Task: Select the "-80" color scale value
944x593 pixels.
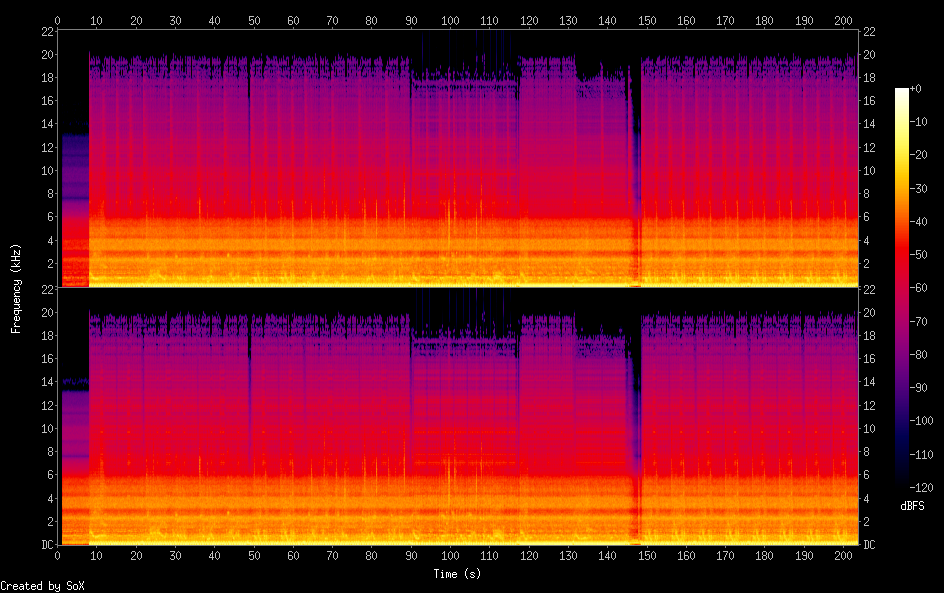Action: 919,355
